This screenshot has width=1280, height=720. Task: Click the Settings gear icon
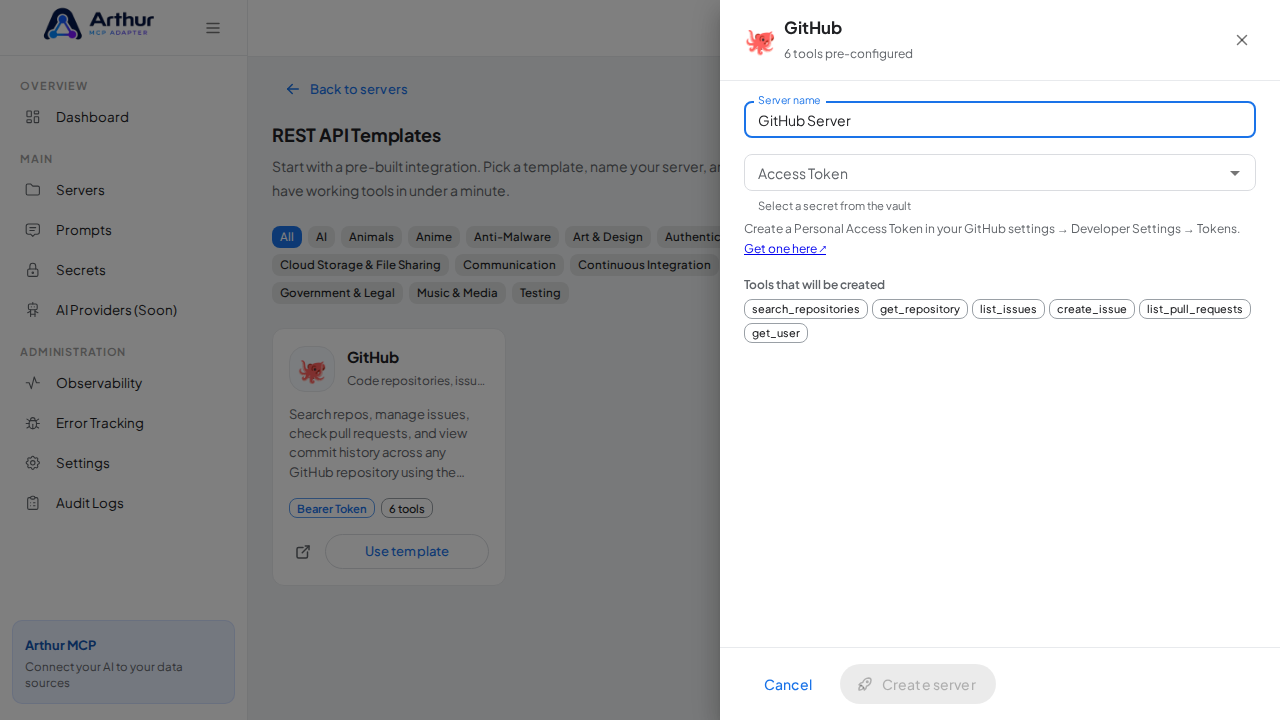[33, 463]
